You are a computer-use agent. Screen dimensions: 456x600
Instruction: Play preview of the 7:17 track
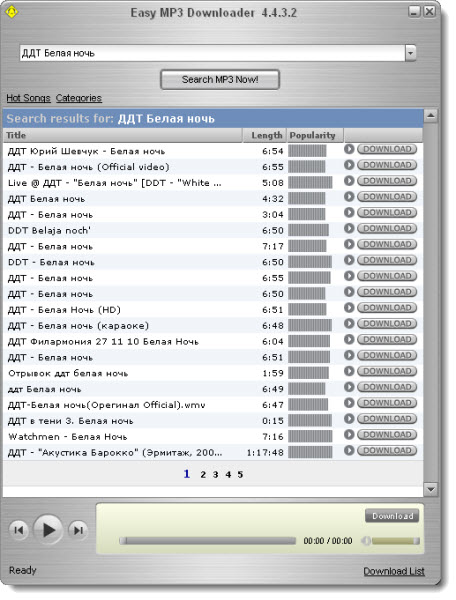point(349,244)
